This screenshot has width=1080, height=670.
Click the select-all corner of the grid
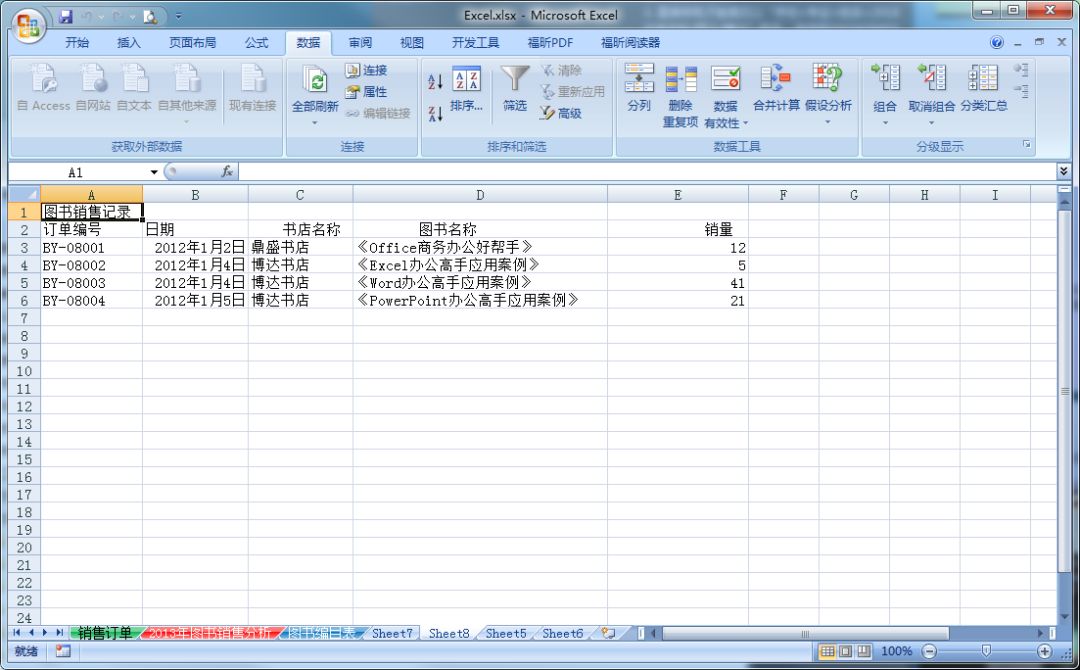(x=24, y=194)
